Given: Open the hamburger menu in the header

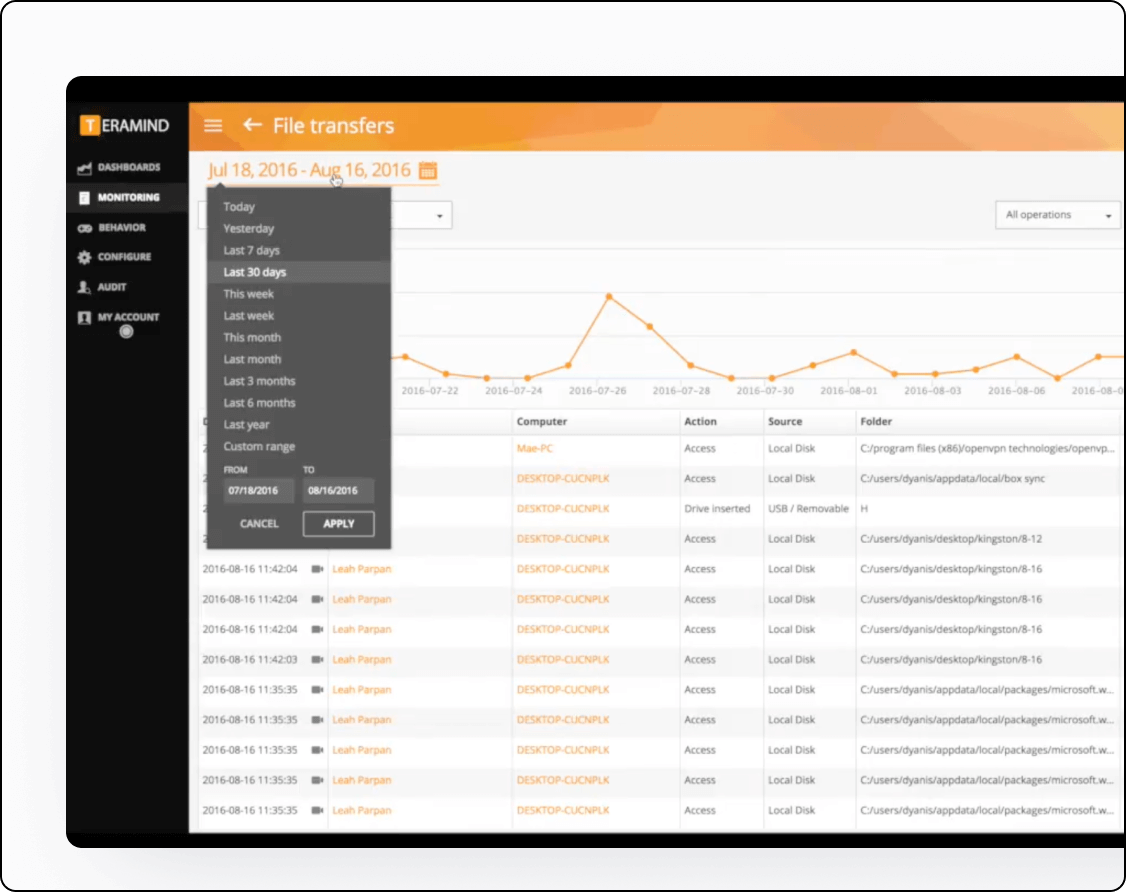Looking at the screenshot, I should point(213,125).
